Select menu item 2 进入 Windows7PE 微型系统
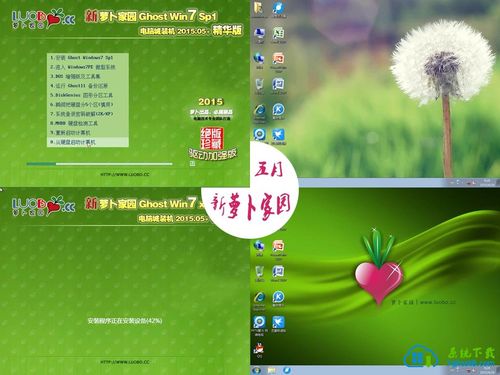 [88, 67]
